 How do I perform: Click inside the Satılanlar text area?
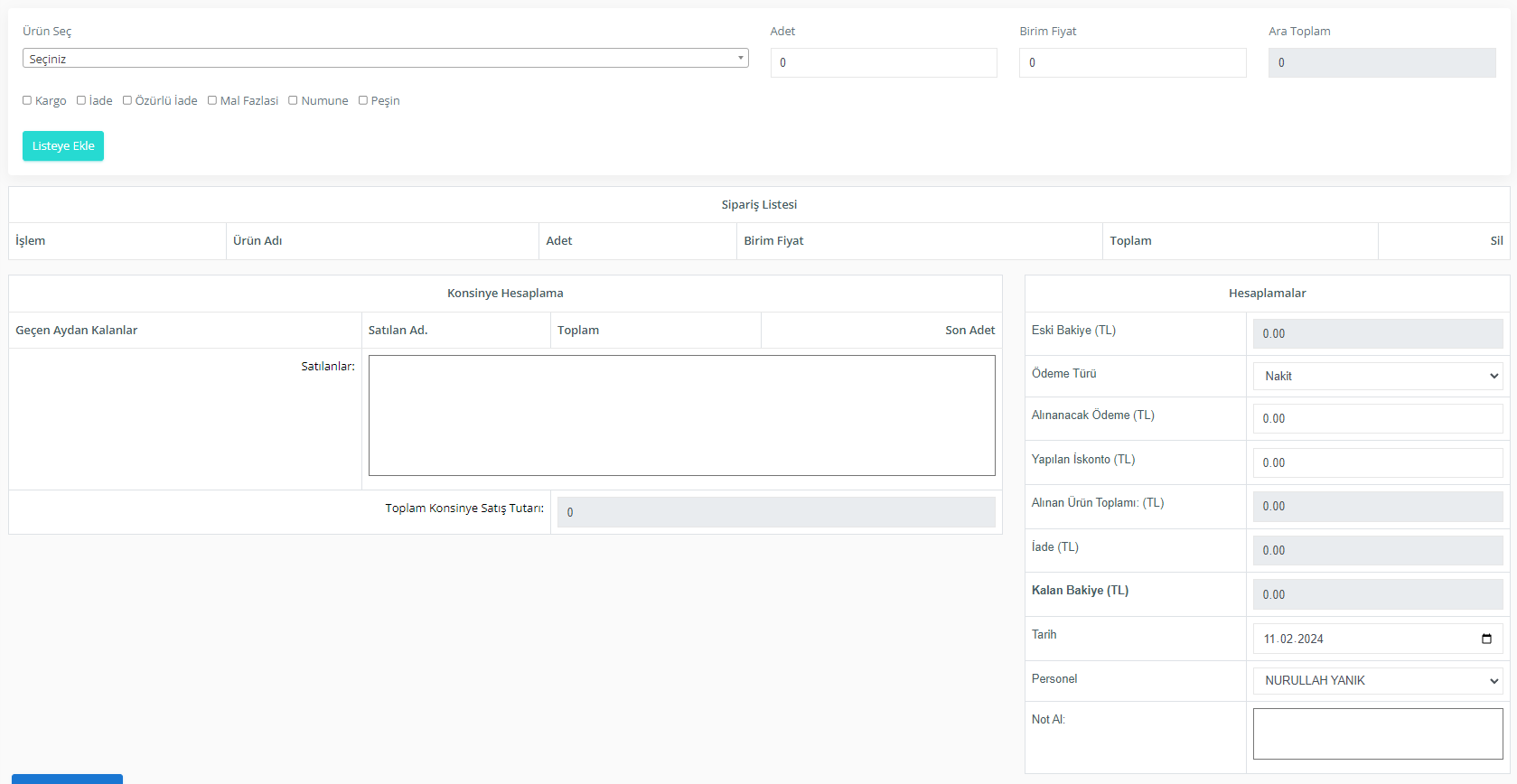click(681, 415)
